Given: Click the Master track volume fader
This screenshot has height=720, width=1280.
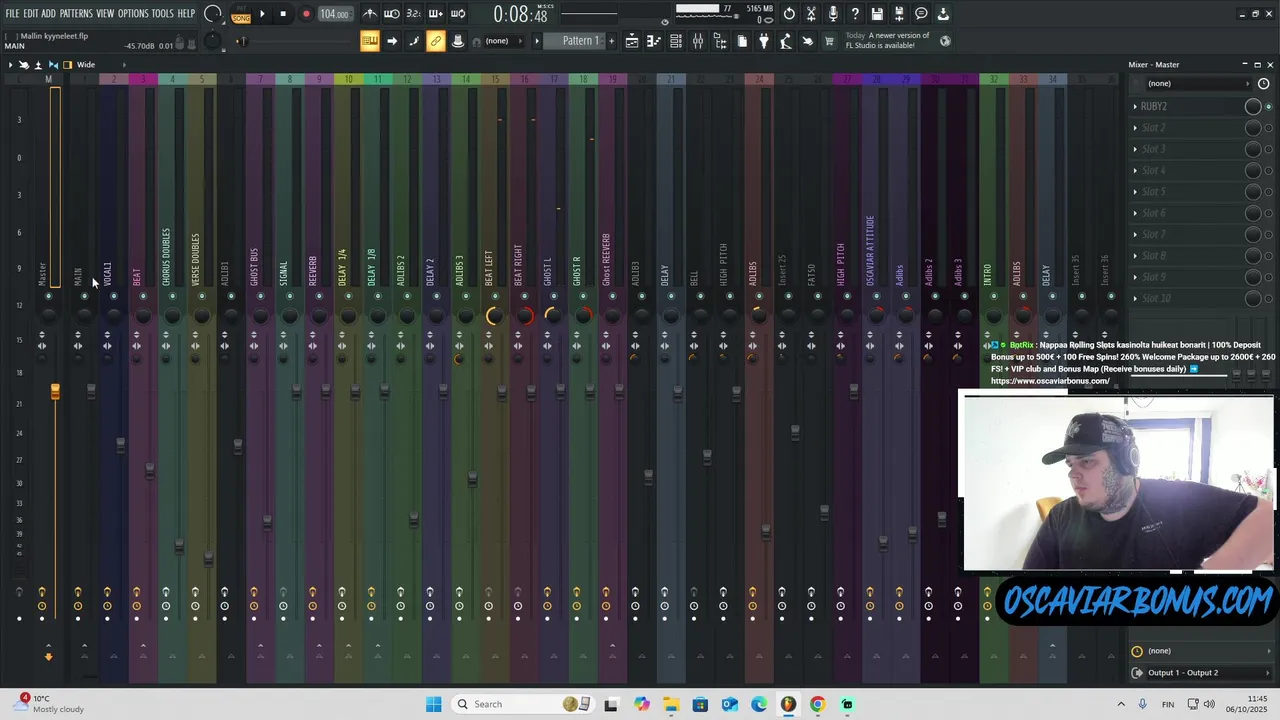Looking at the screenshot, I should (x=55, y=392).
